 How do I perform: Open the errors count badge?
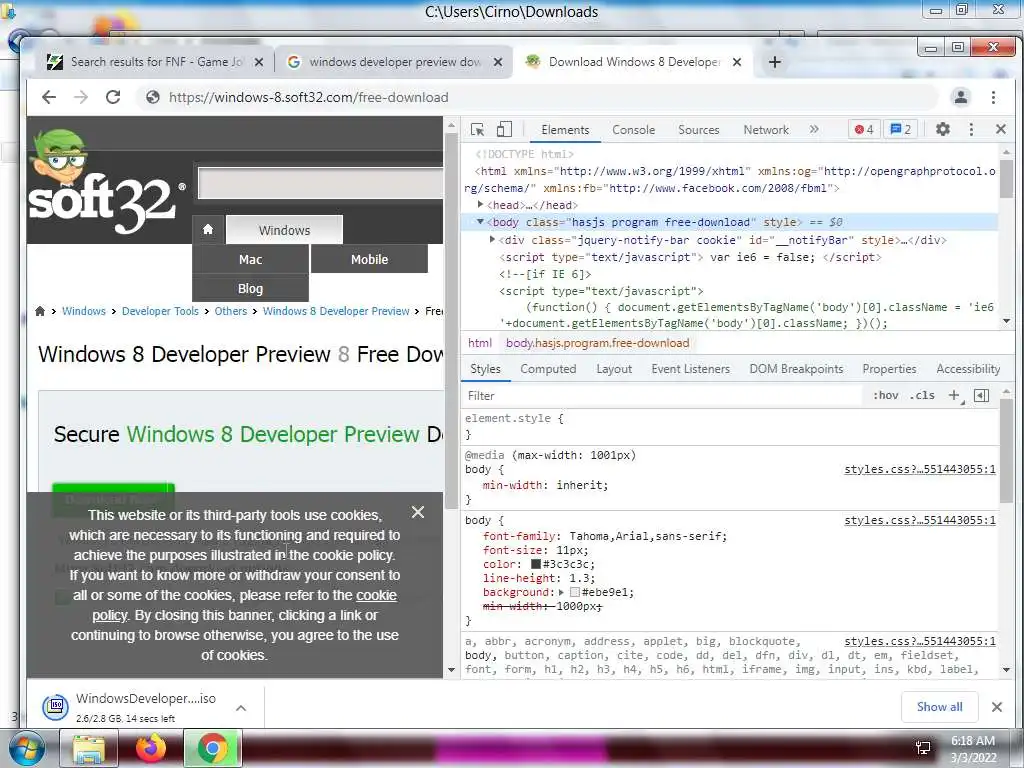pyautogui.click(x=864, y=129)
